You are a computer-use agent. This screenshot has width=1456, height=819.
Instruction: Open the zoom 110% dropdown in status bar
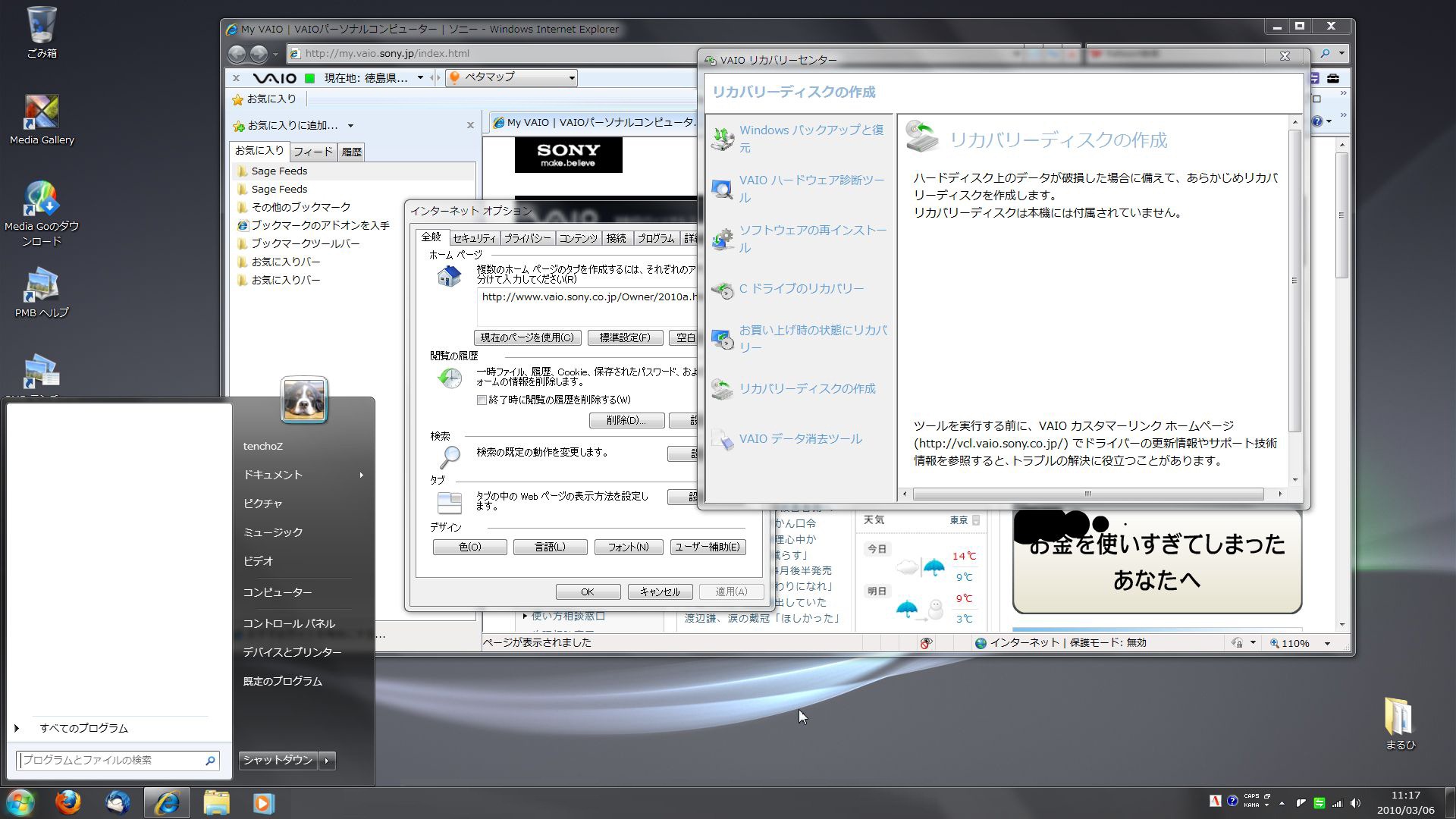[x=1327, y=643]
